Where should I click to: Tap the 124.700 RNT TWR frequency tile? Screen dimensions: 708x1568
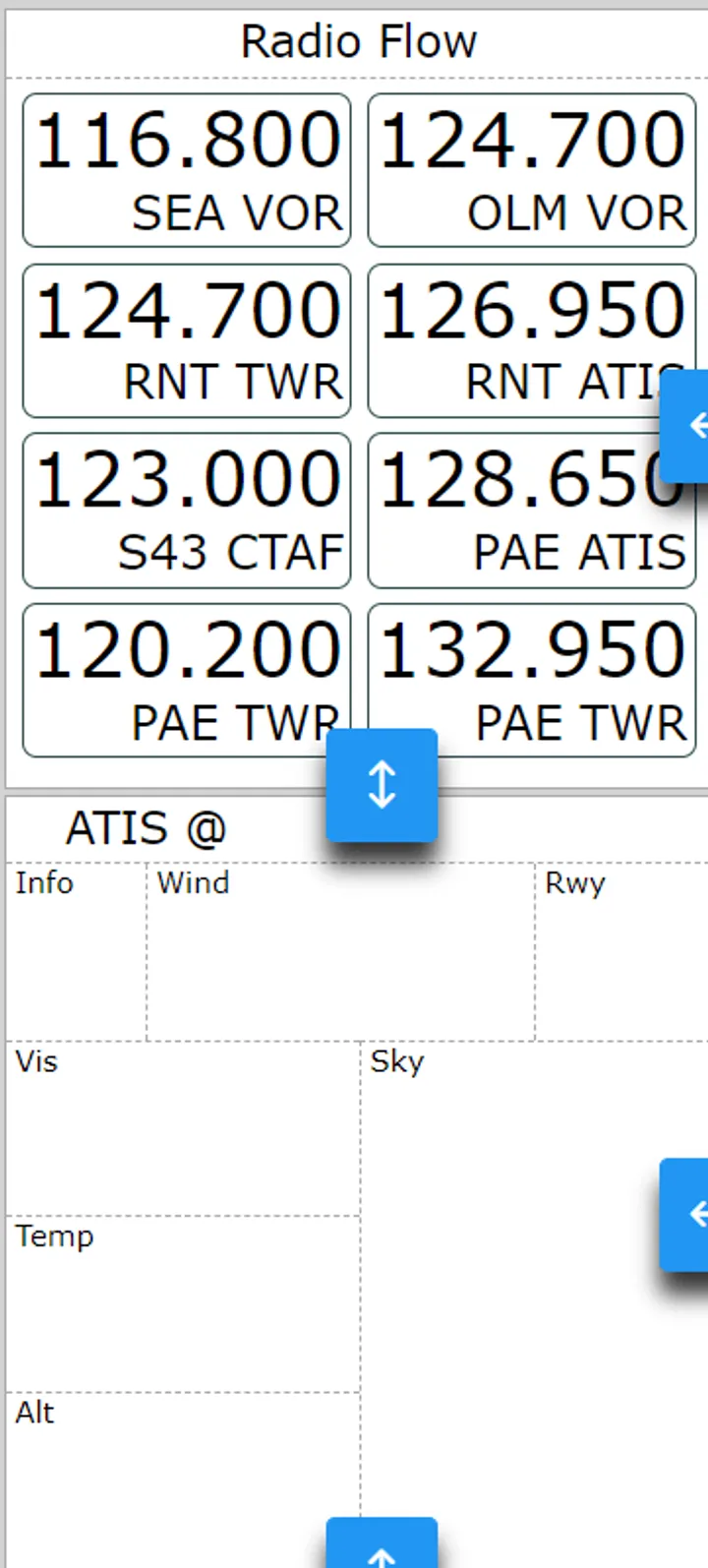(x=187, y=340)
